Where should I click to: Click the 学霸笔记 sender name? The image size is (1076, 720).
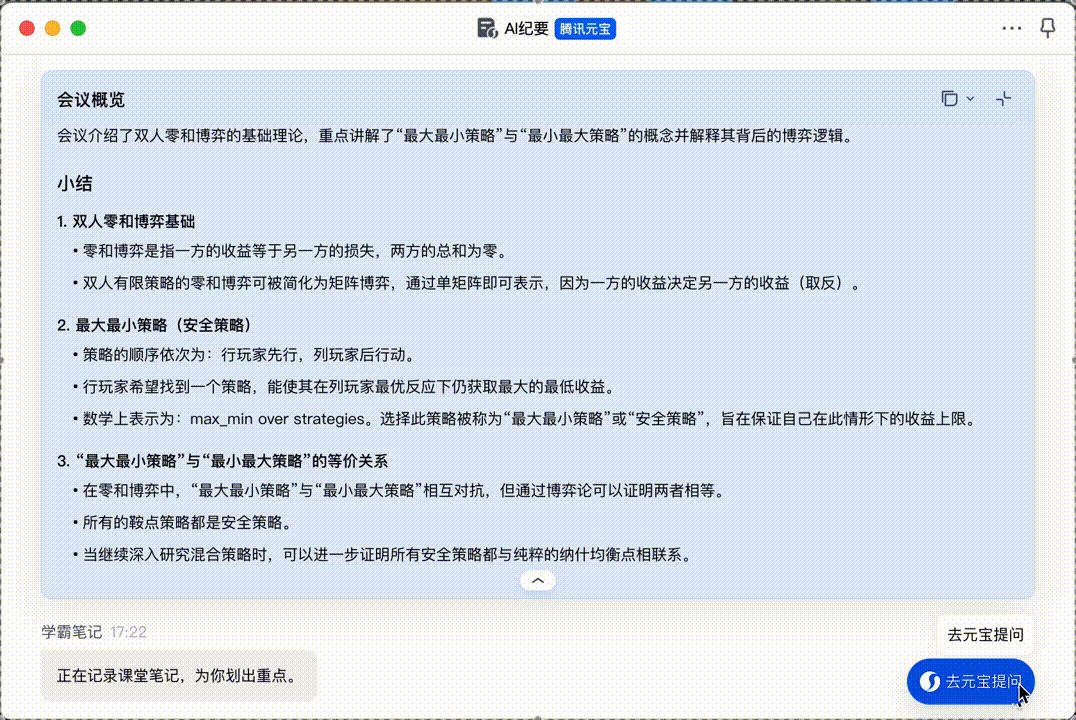click(72, 632)
